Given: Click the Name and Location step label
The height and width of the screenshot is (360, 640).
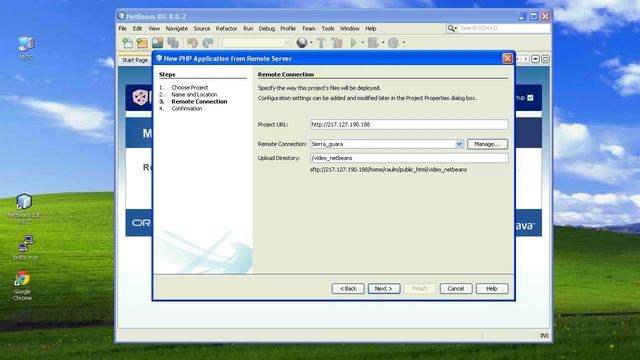Looking at the screenshot, I should coord(194,94).
